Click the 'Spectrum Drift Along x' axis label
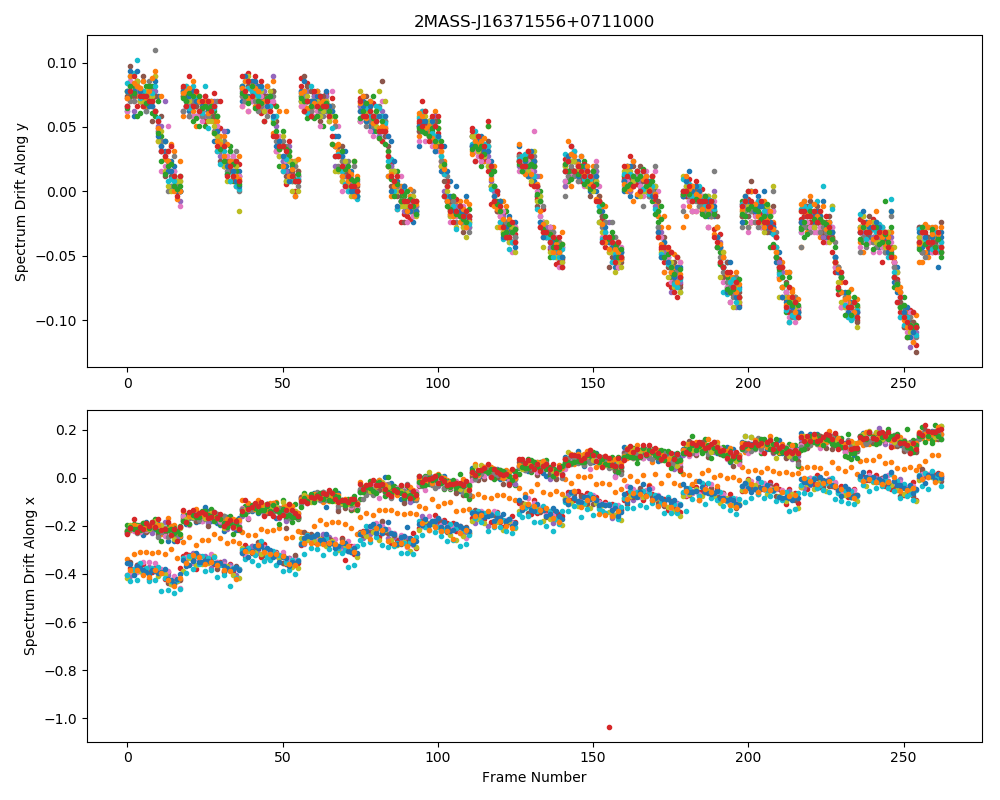 tap(29, 576)
